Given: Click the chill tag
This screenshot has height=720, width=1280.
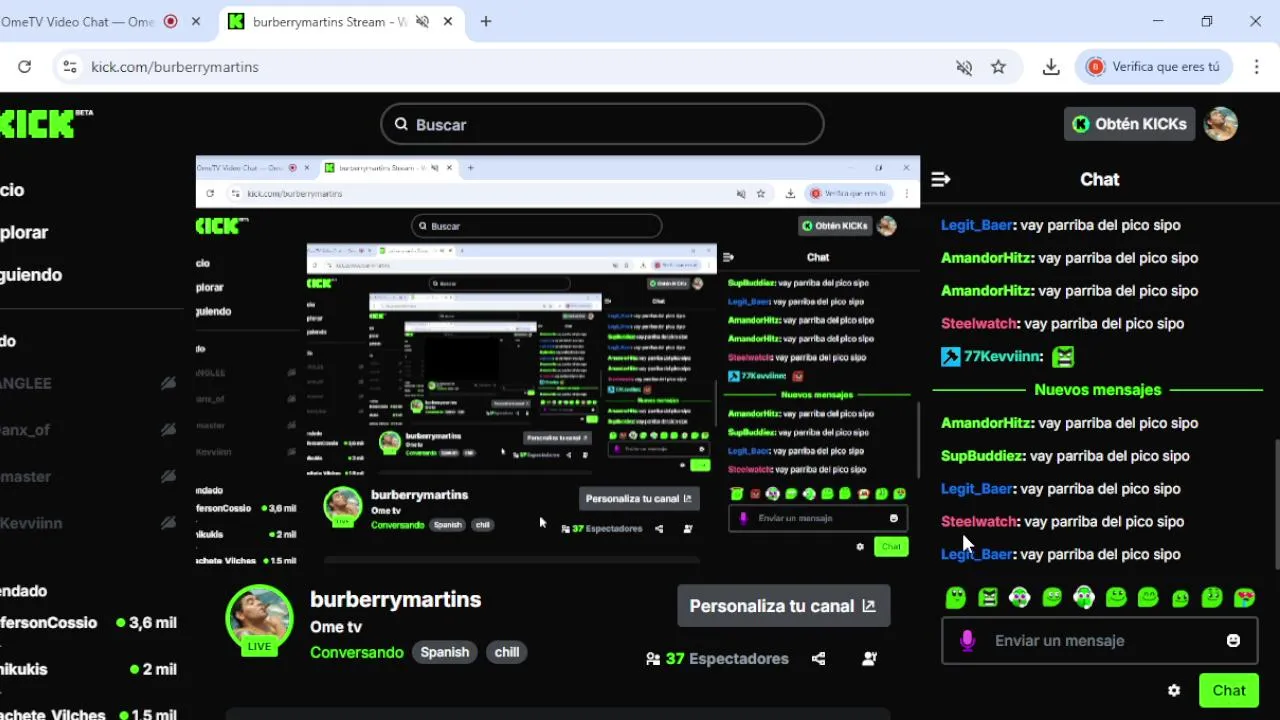Looking at the screenshot, I should 507,652.
